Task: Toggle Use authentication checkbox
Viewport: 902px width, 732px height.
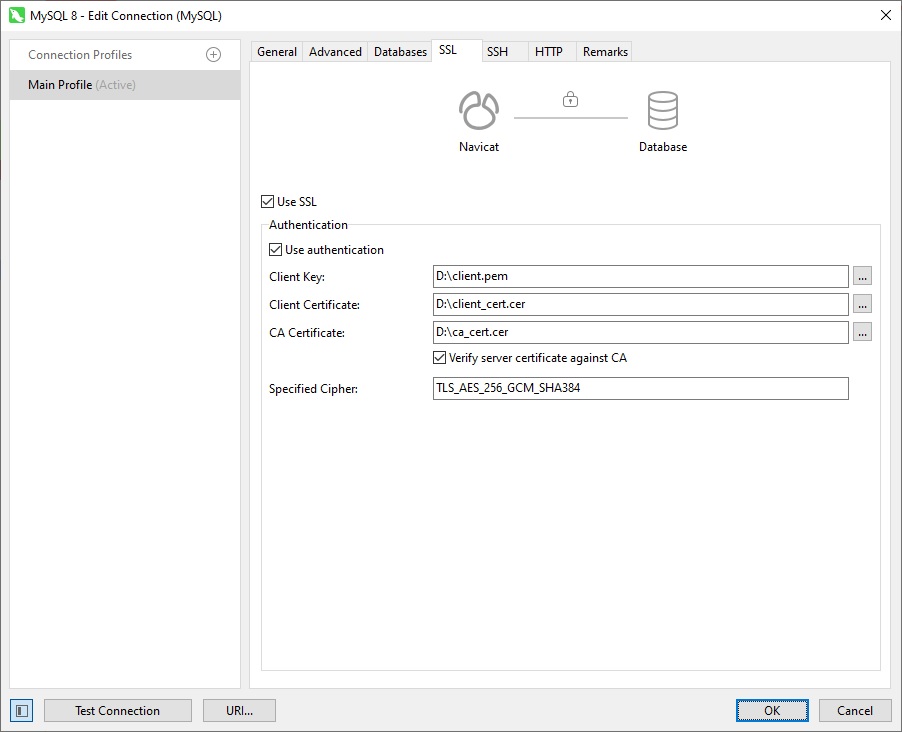Action: pos(276,250)
